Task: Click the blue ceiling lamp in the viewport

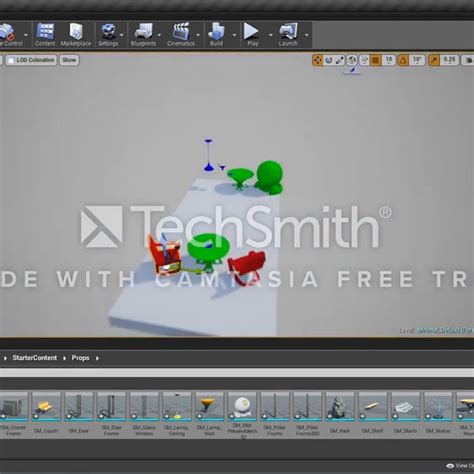Action: (208, 155)
